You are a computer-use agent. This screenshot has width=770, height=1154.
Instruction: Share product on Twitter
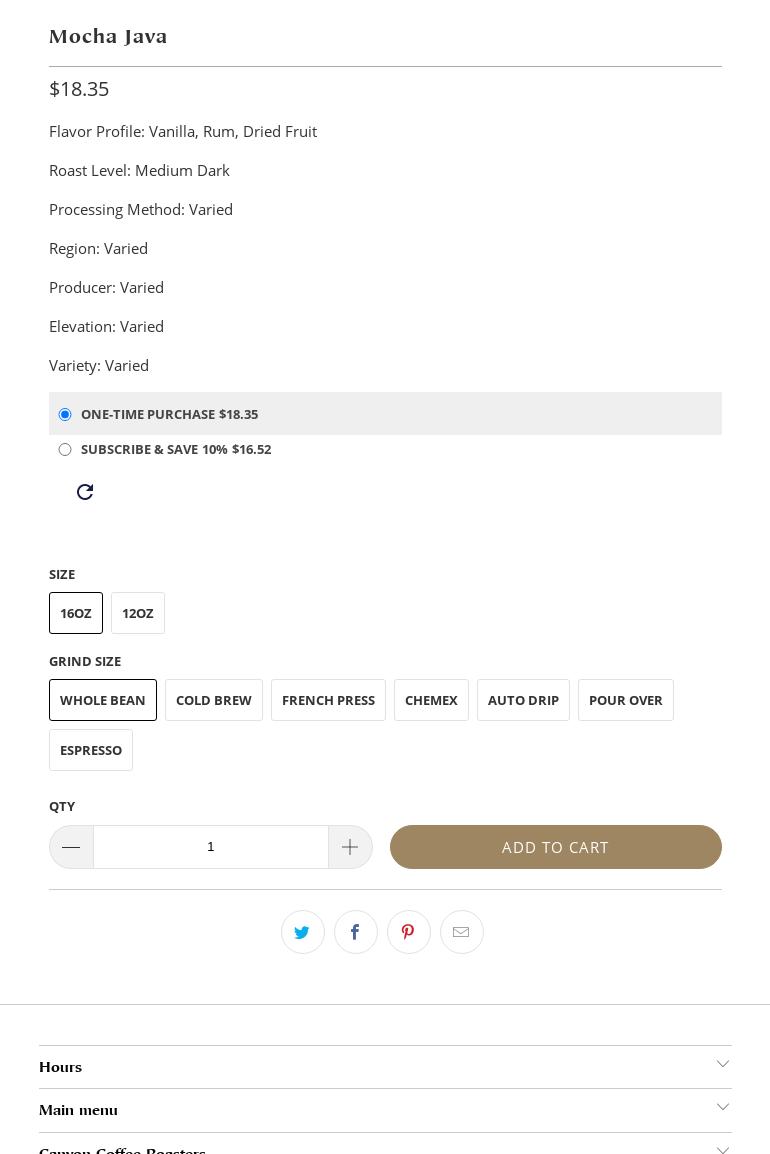(x=302, y=932)
